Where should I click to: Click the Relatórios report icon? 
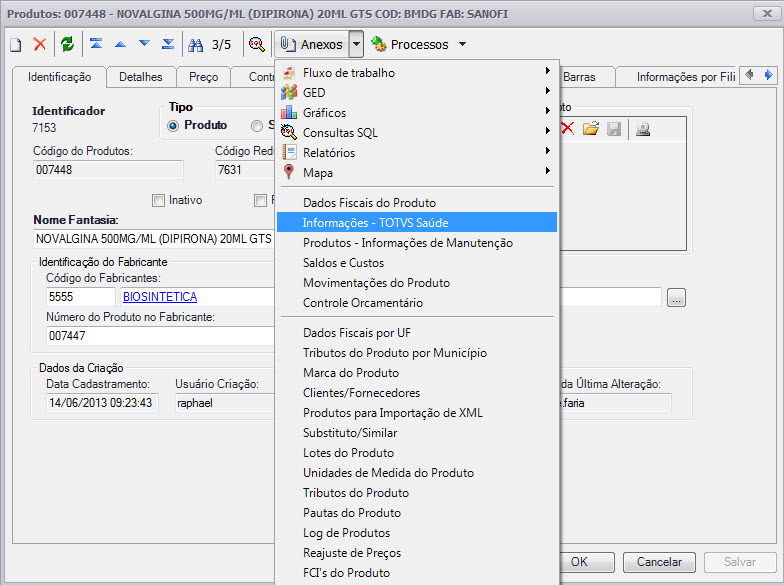tap(289, 152)
